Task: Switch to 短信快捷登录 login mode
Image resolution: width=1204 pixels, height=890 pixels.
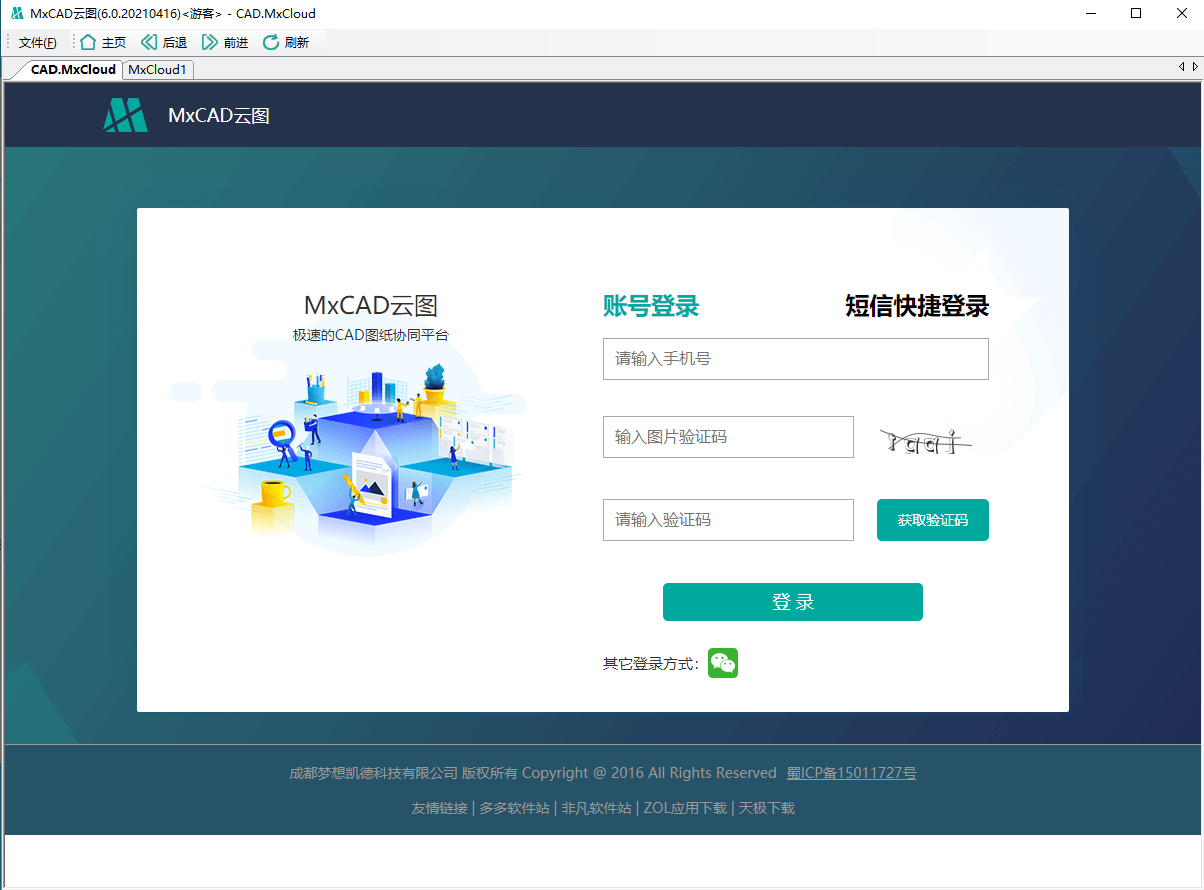Action: [916, 307]
